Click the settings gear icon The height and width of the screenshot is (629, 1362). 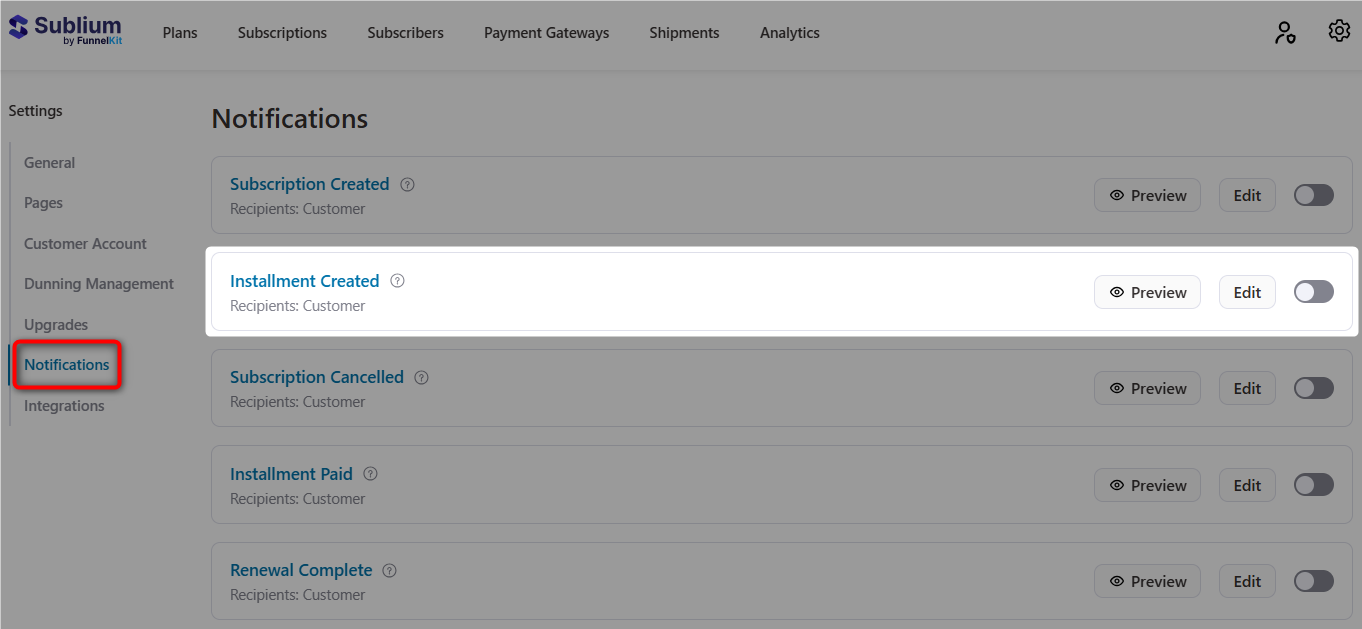click(1339, 31)
